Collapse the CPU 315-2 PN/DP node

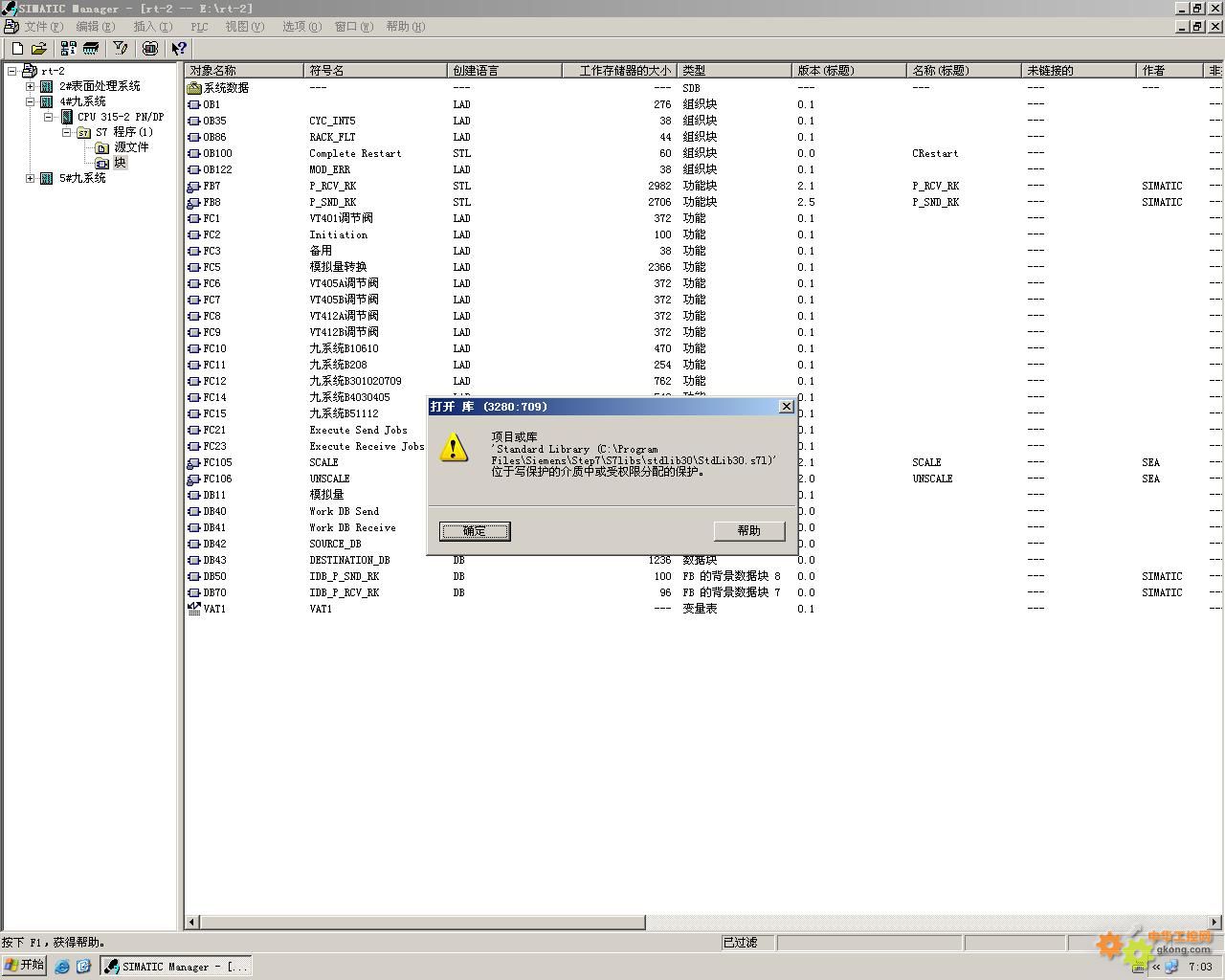pos(49,117)
